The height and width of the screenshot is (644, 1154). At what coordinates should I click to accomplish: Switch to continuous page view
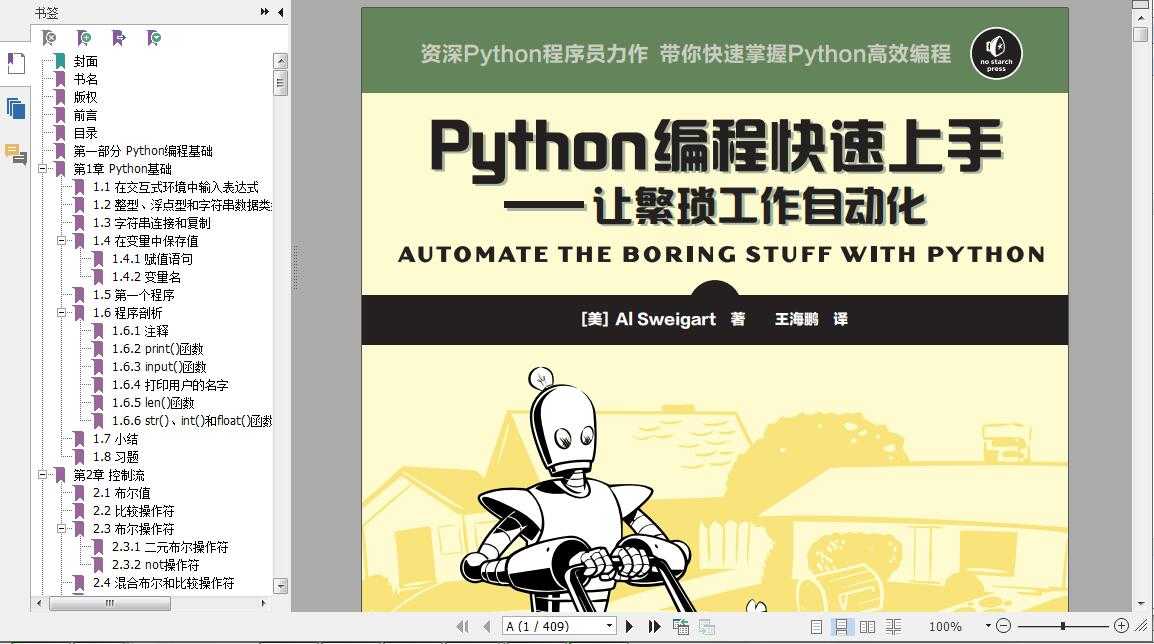tap(840, 626)
